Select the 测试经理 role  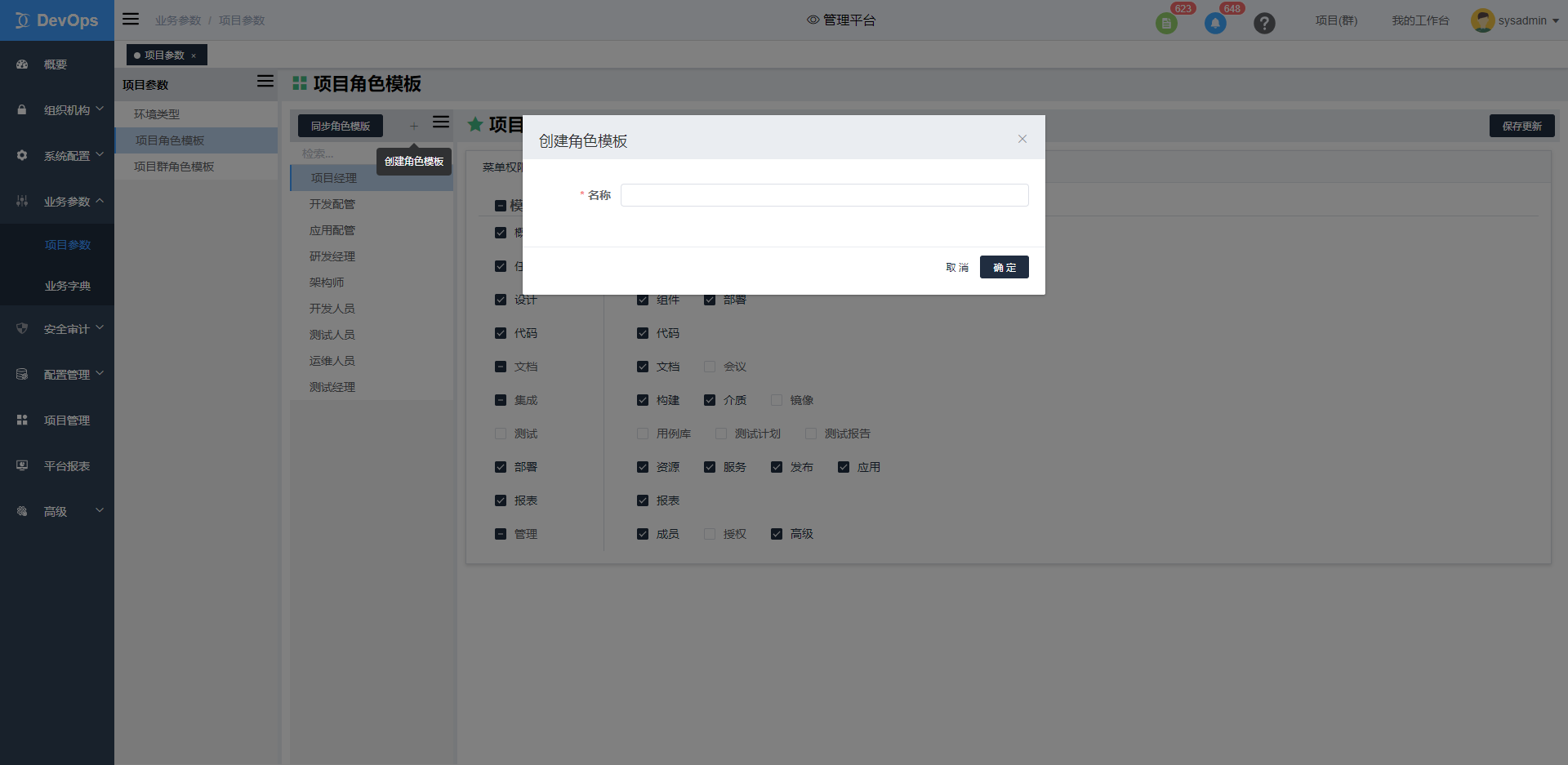coord(372,387)
